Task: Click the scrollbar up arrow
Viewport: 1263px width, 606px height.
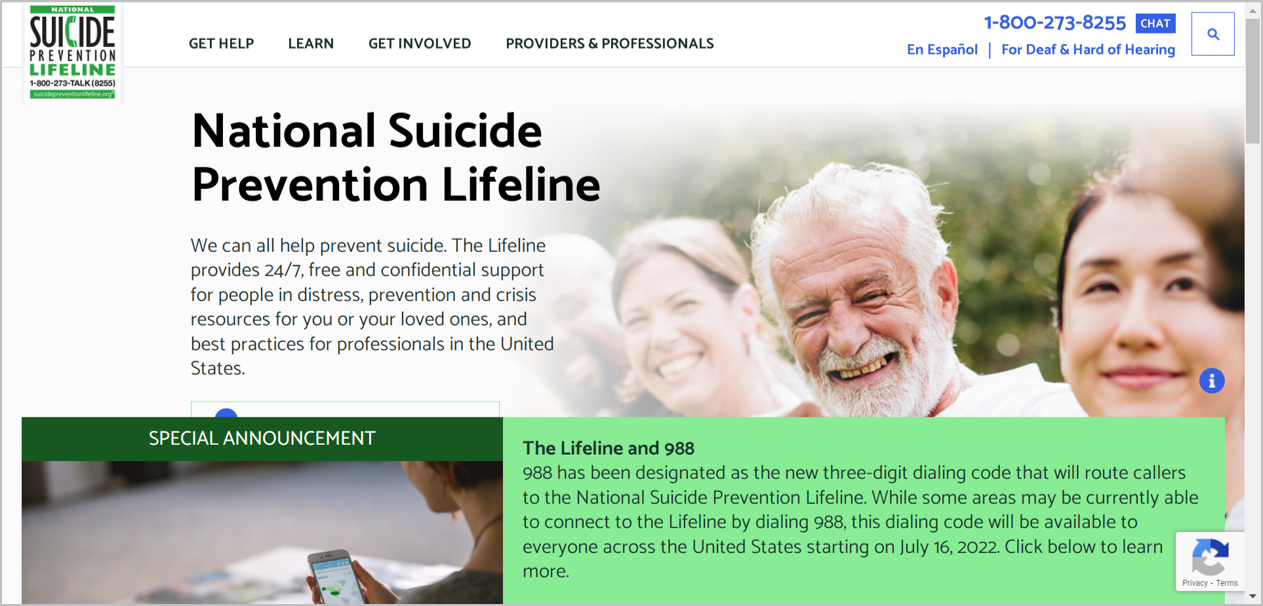Action: point(1254,10)
